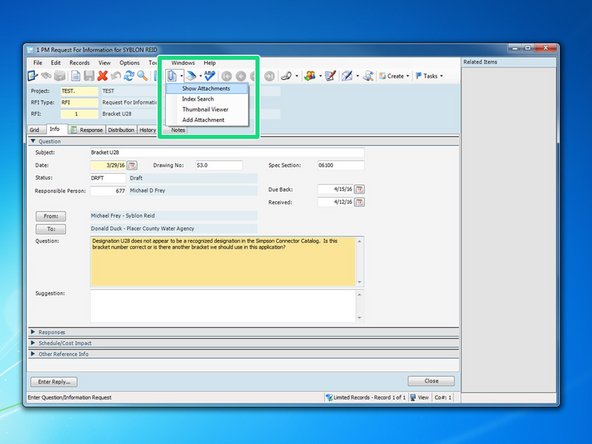The image size is (592, 444).
Task: Click the Limited Records status bar indicator
Action: click(x=365, y=397)
